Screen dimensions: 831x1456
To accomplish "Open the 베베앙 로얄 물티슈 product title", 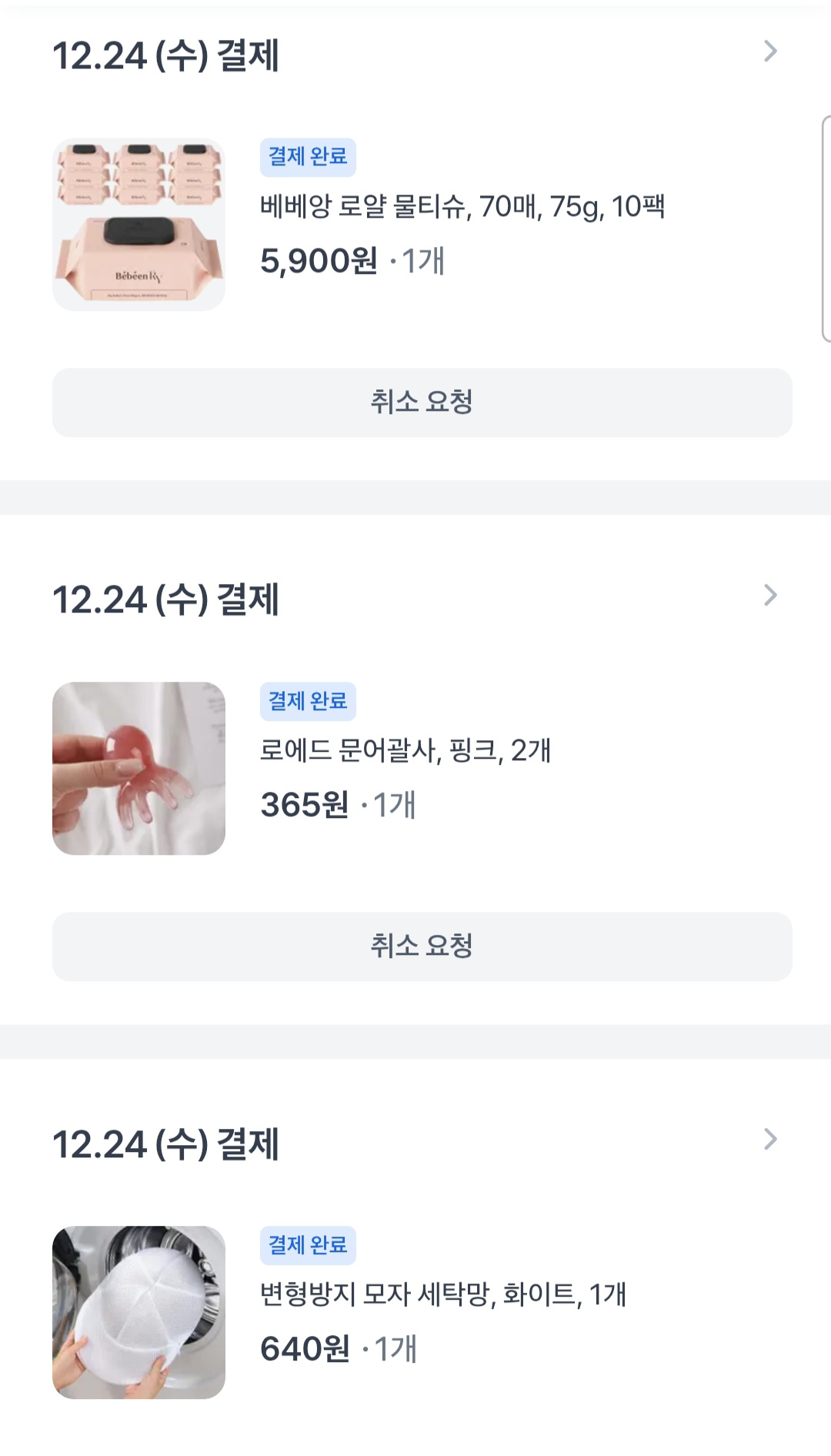I will pyautogui.click(x=462, y=206).
